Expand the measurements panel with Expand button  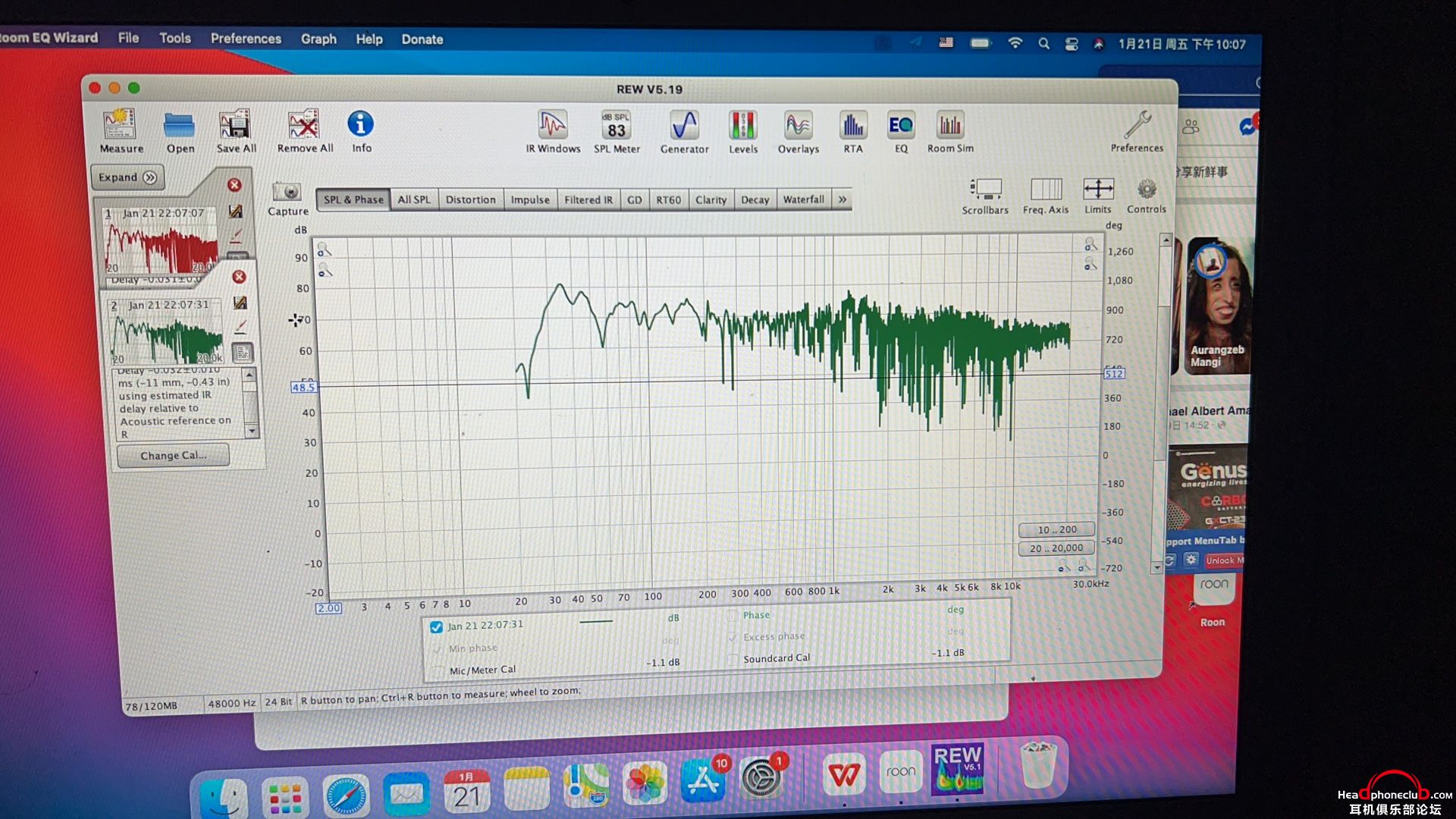[127, 177]
